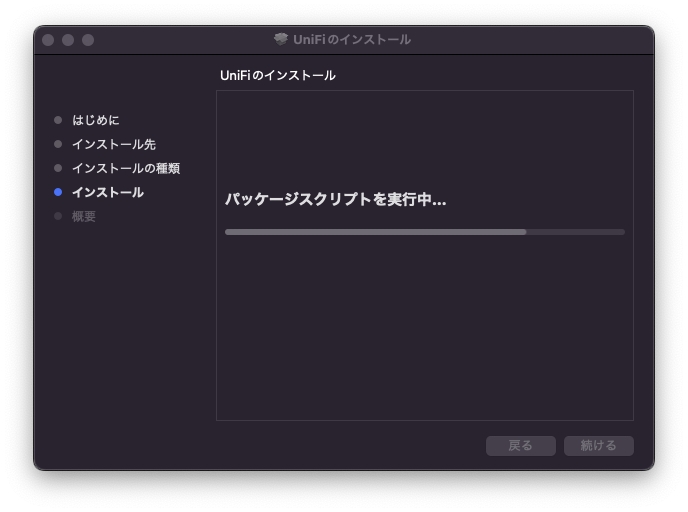Screen dimensions: 688x512
Task: Select the current インストール step
Action: (x=108, y=192)
